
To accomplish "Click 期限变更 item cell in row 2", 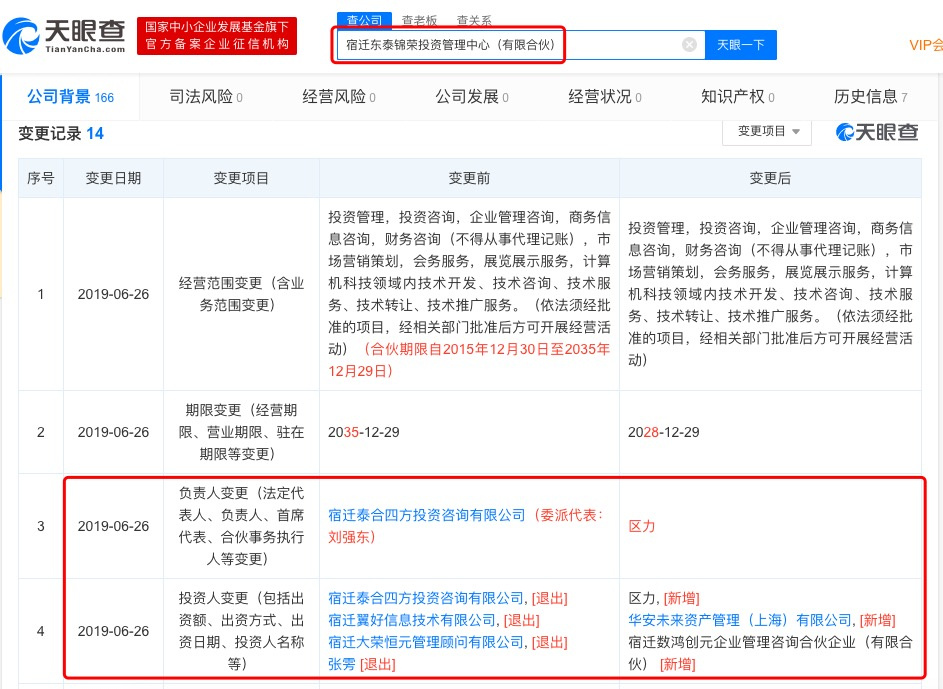I will (241, 432).
